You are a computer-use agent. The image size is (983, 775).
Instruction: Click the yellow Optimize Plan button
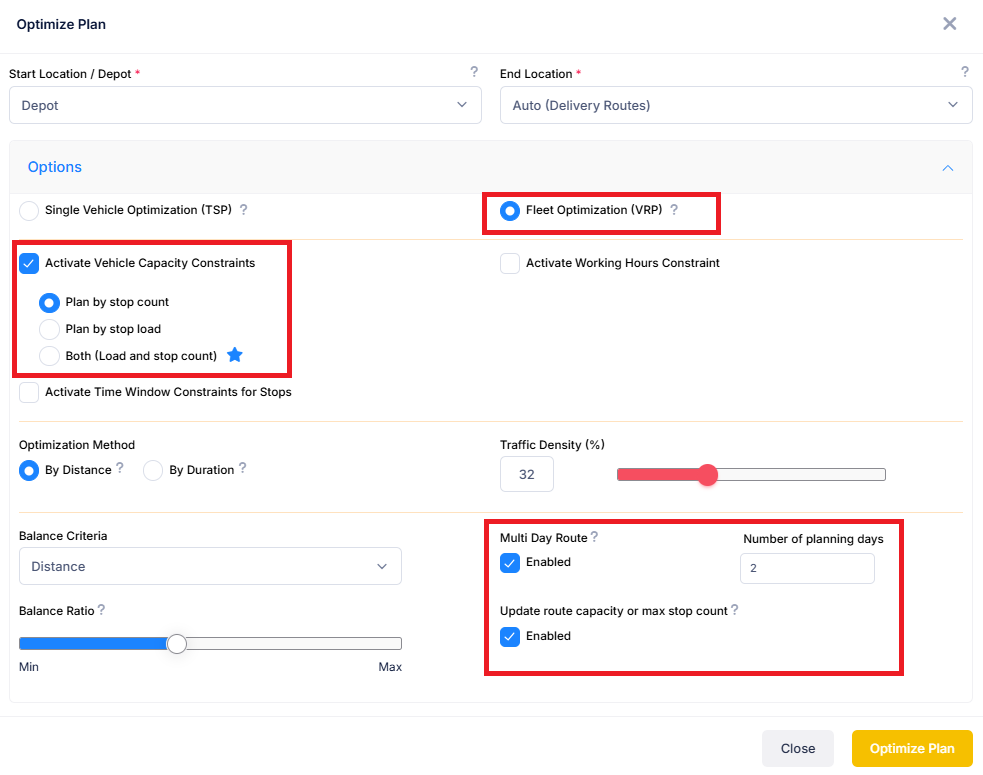pyautogui.click(x=911, y=748)
